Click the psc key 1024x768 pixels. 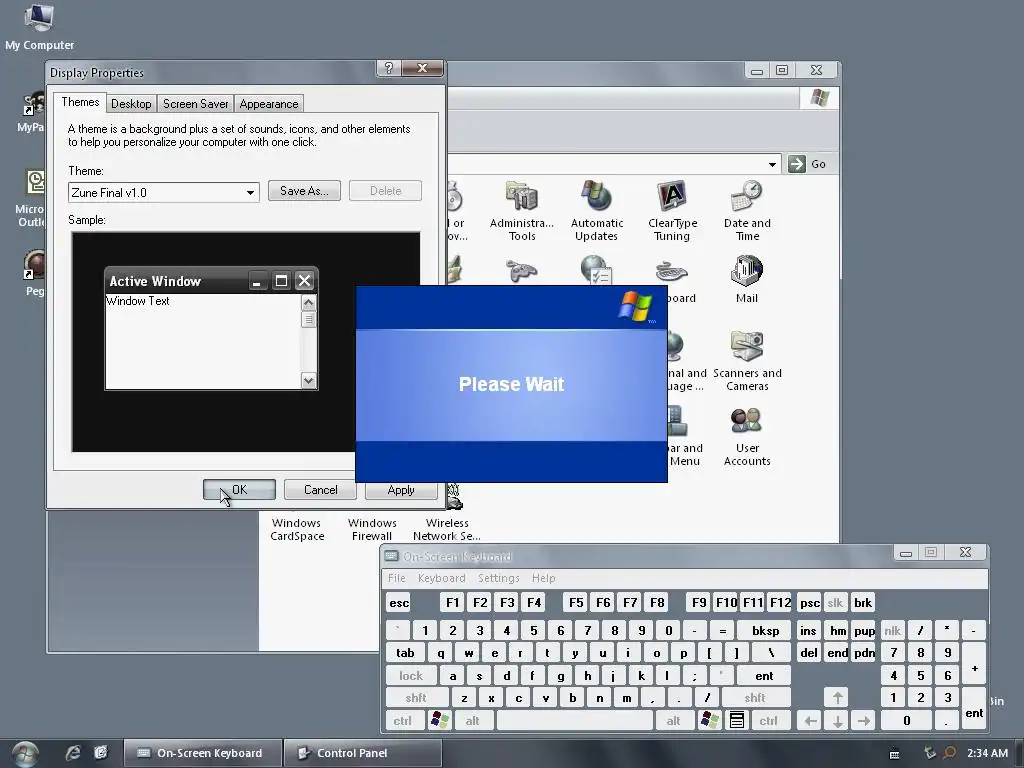(x=809, y=603)
